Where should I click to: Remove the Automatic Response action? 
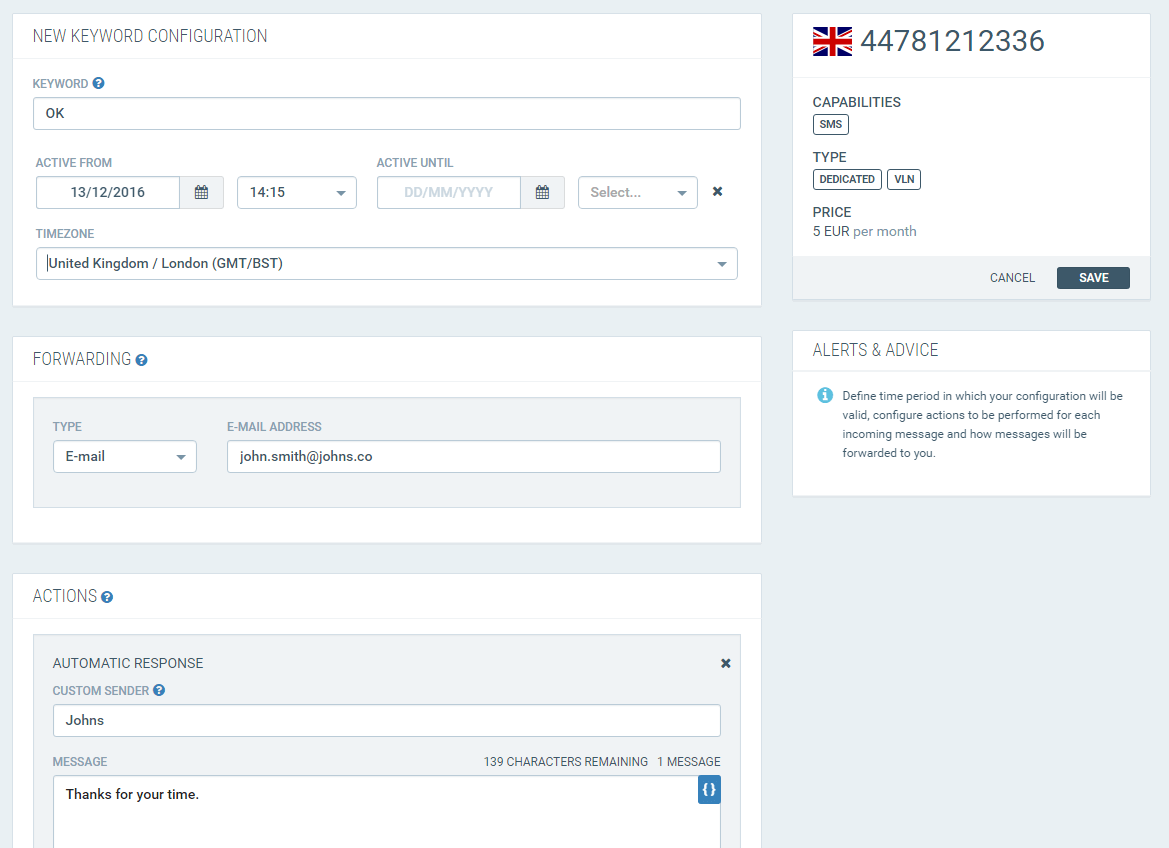click(x=725, y=663)
